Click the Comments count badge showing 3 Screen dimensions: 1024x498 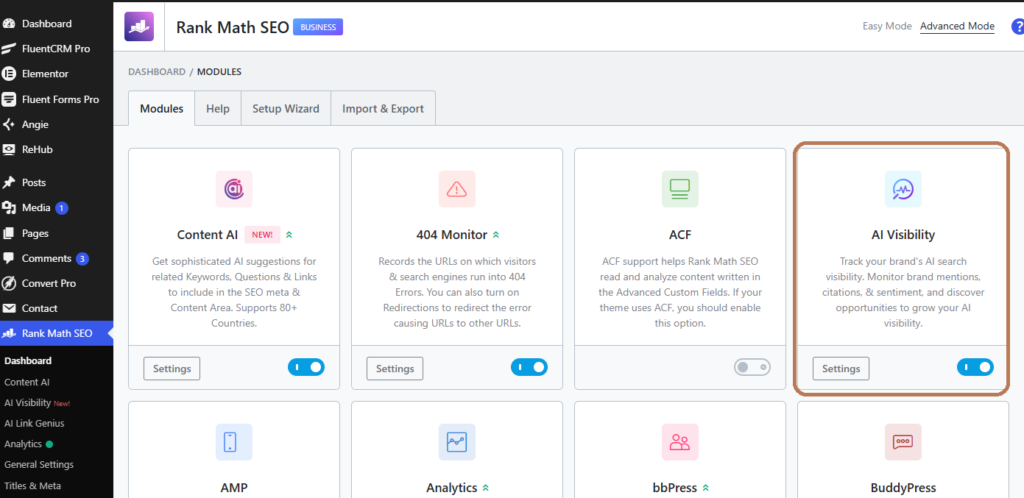pyautogui.click(x=82, y=258)
